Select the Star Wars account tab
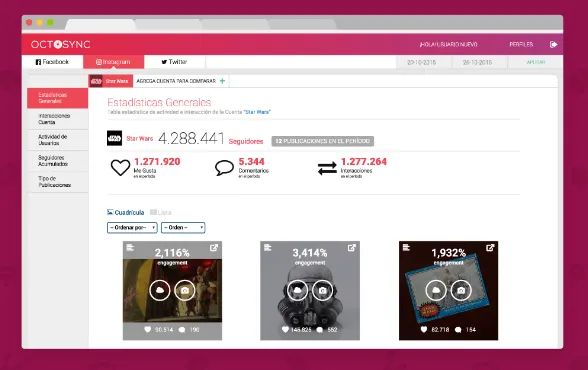The width and height of the screenshot is (588, 370). (x=111, y=81)
